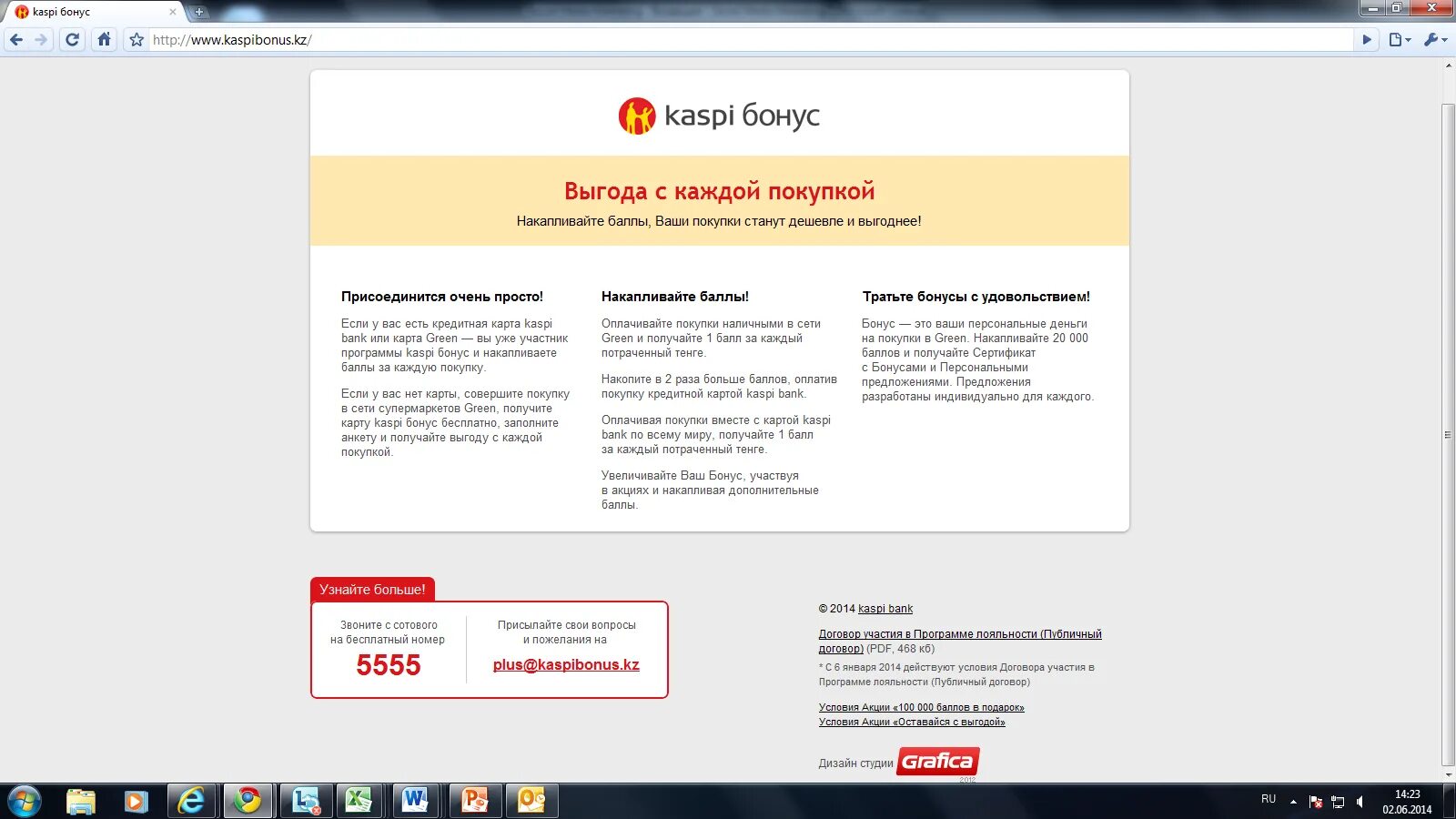Click the Action Center flag tray icon
Screen dimensions: 1456x819
(1316, 802)
